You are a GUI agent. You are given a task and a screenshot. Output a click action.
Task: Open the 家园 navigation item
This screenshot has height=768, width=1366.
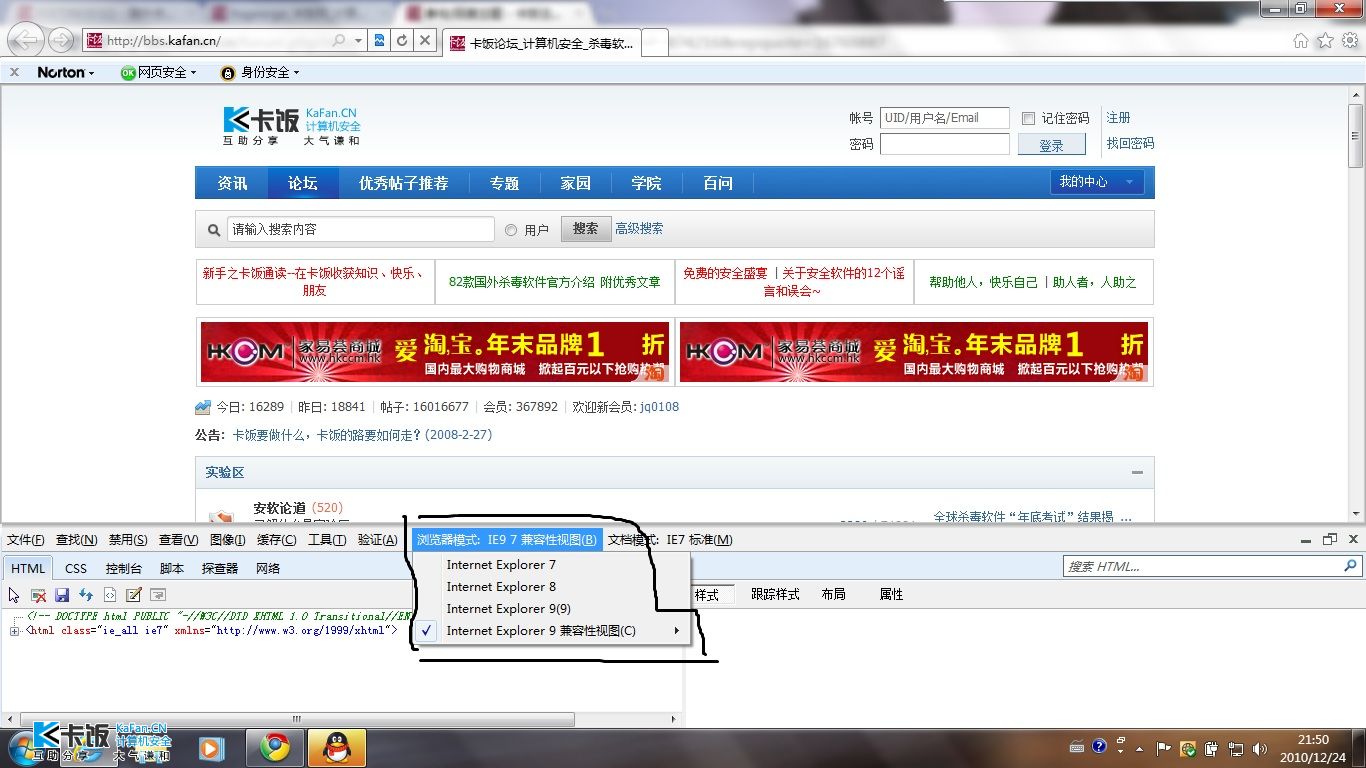(x=575, y=183)
